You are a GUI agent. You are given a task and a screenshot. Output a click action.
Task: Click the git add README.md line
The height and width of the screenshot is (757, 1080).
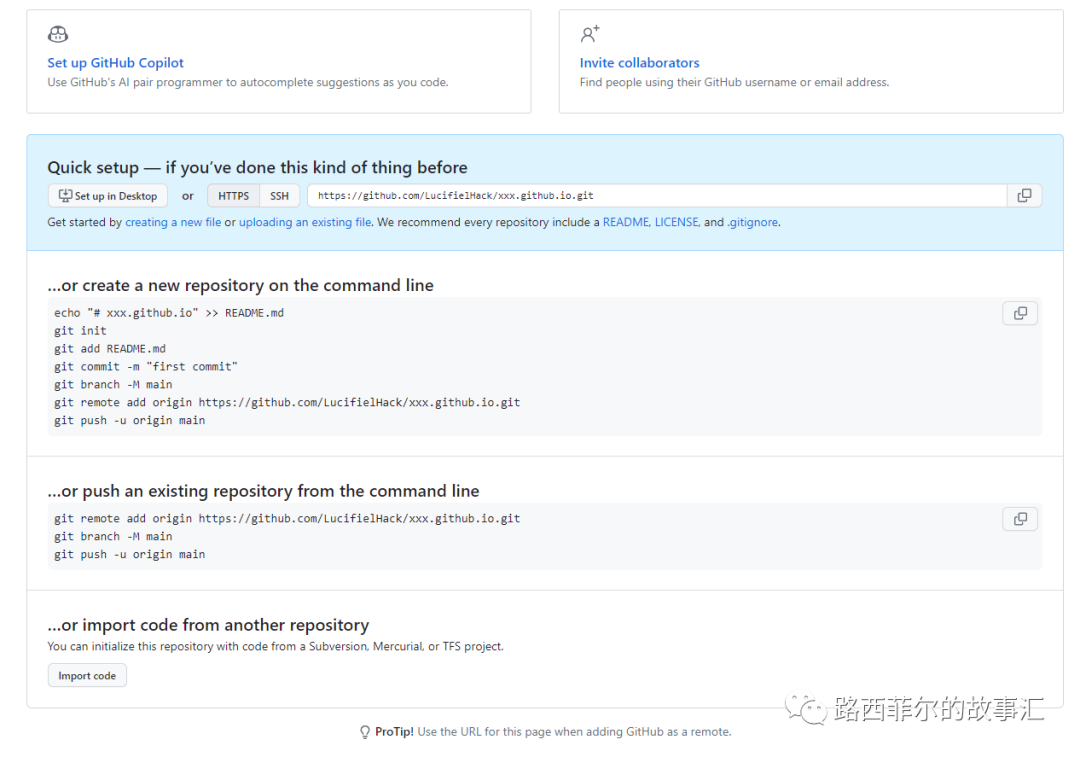(x=110, y=349)
